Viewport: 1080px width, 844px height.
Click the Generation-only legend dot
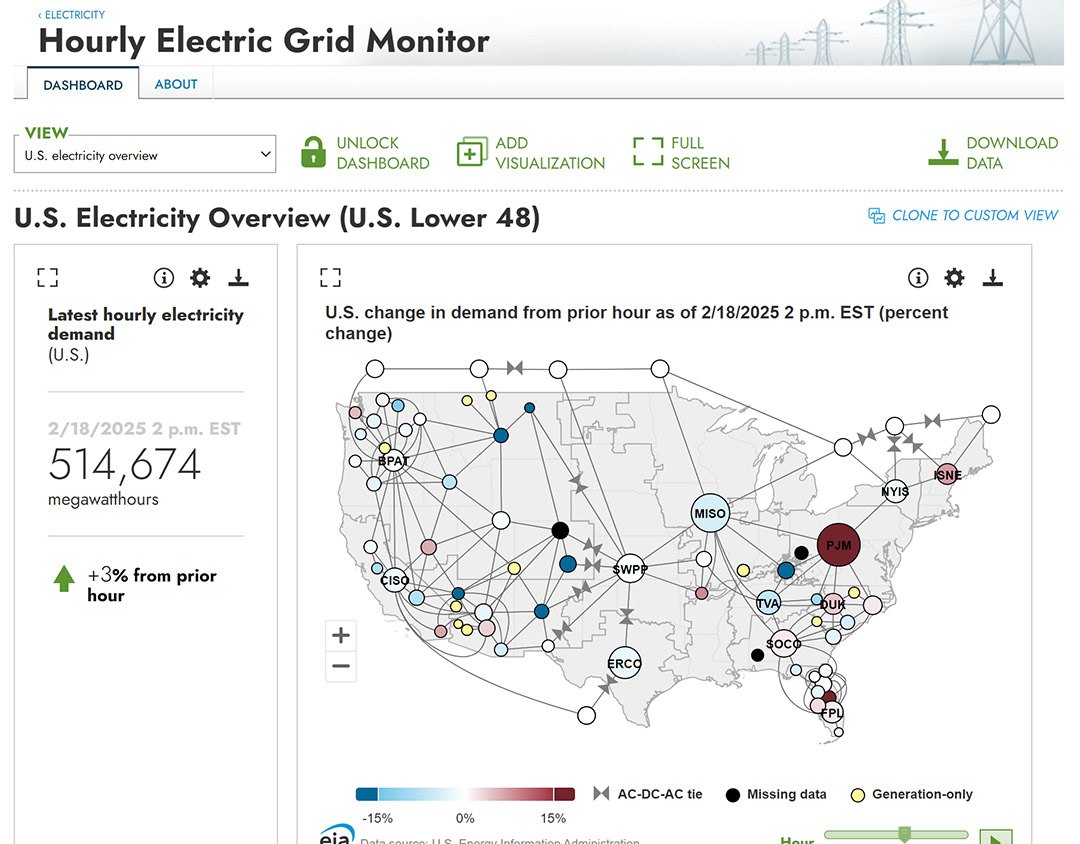[858, 795]
